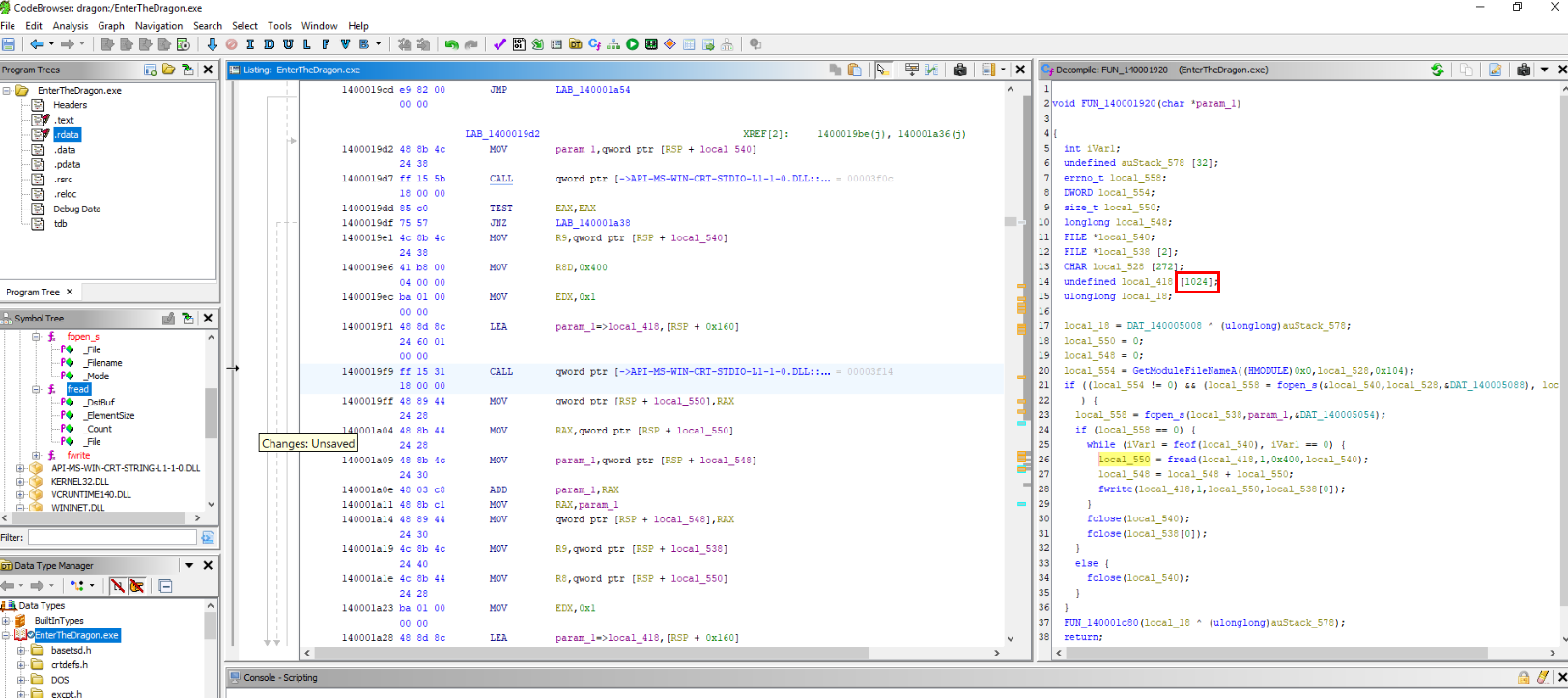Click the Listing vertical scrollbar
Image resolution: width=1568 pixels, height=698 pixels.
1011,364
